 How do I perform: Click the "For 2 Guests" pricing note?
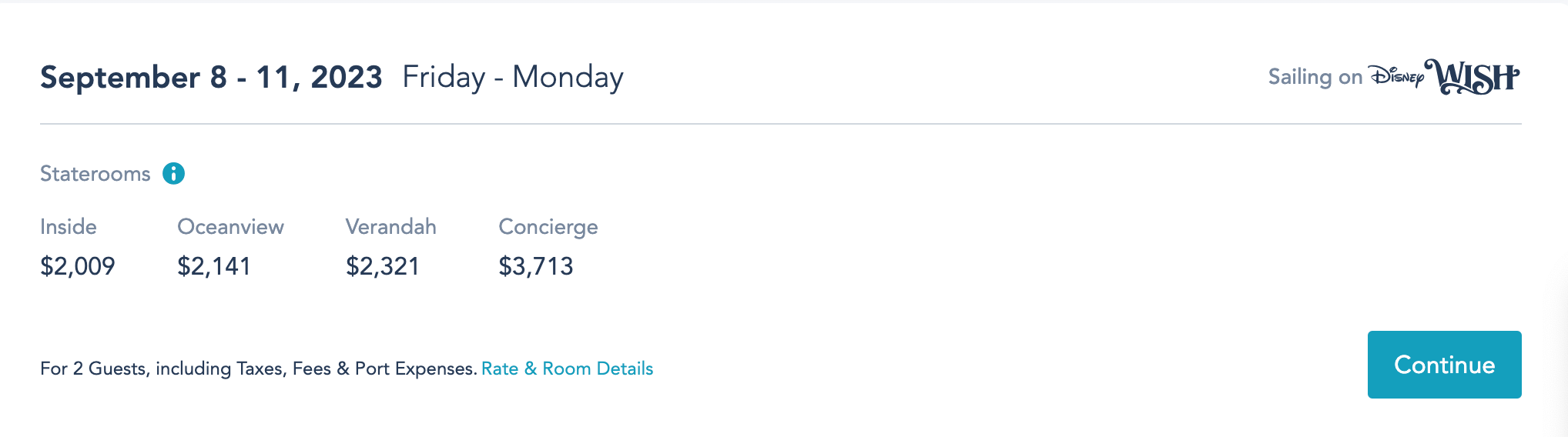pos(258,369)
